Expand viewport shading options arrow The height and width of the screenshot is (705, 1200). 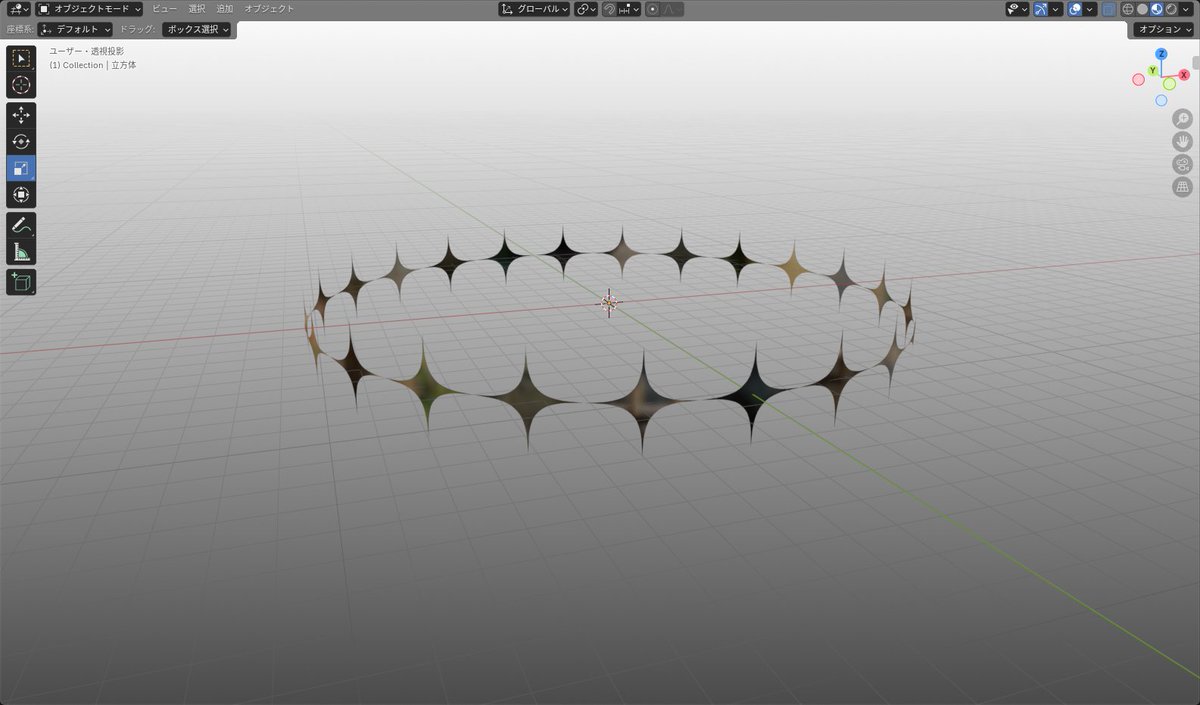pyautogui.click(x=1186, y=9)
